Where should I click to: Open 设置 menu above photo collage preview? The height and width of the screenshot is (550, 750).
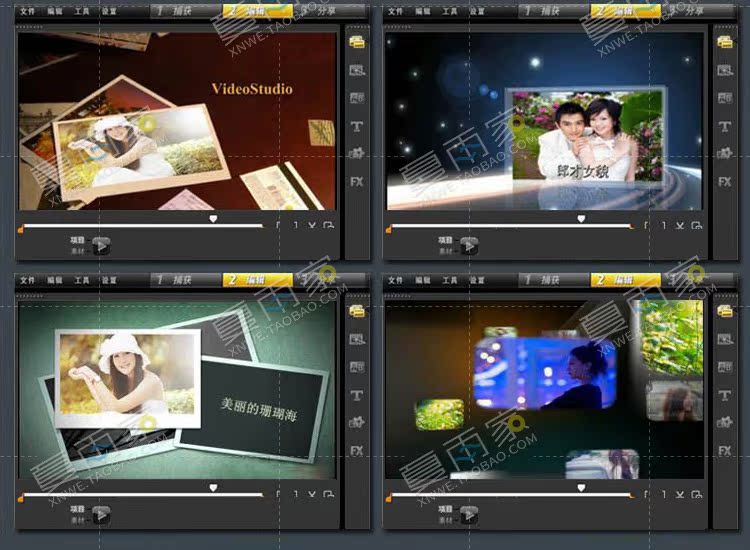point(477,280)
